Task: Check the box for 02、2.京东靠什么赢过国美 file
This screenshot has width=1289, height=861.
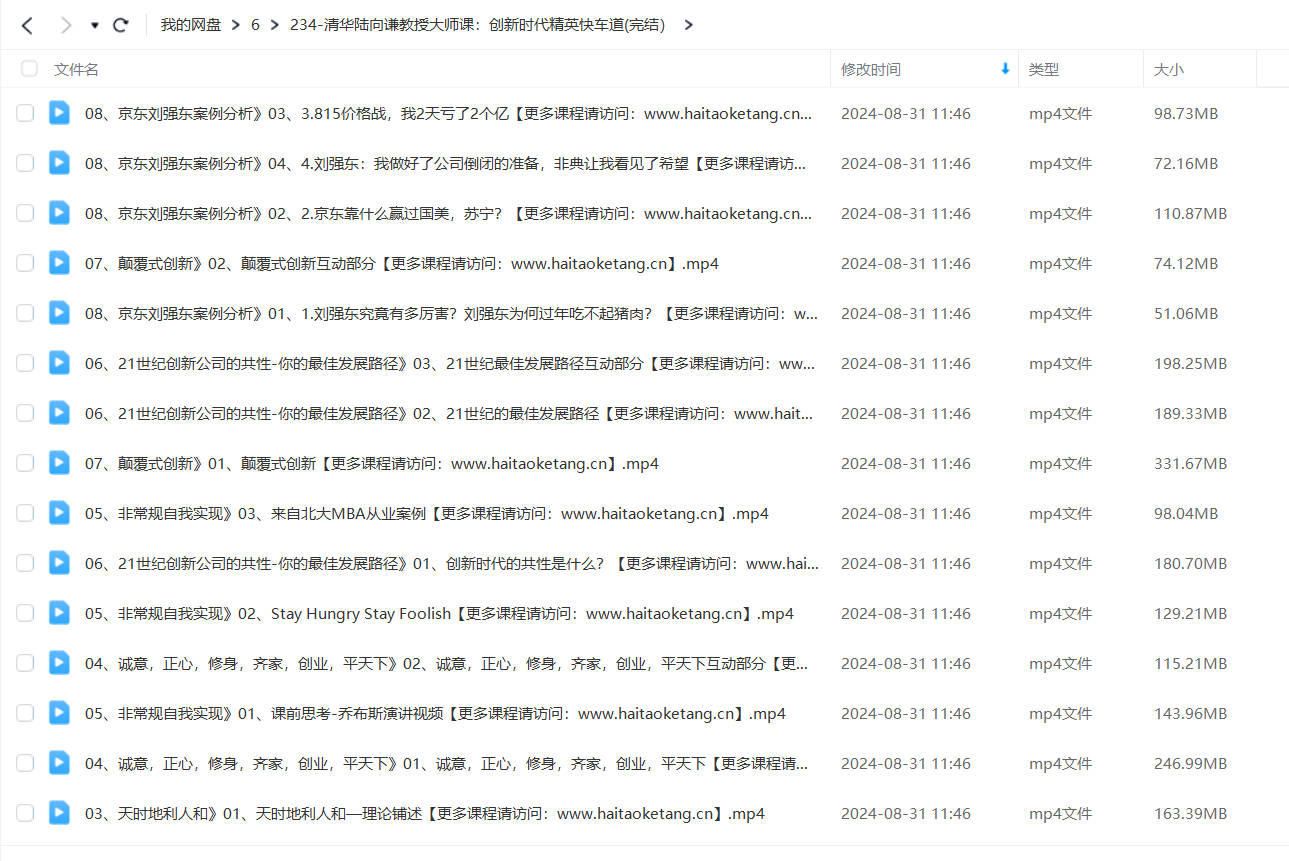Action: click(x=25, y=213)
